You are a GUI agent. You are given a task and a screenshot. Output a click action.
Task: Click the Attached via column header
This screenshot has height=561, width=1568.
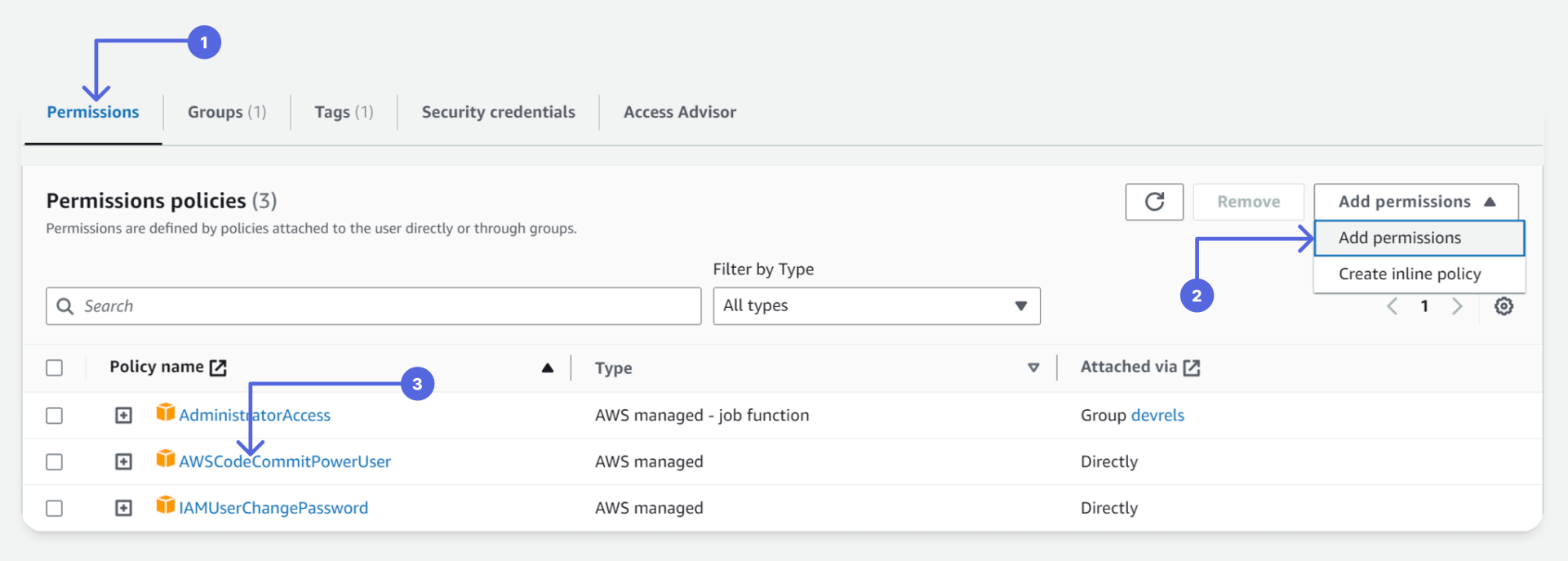[1129, 367]
